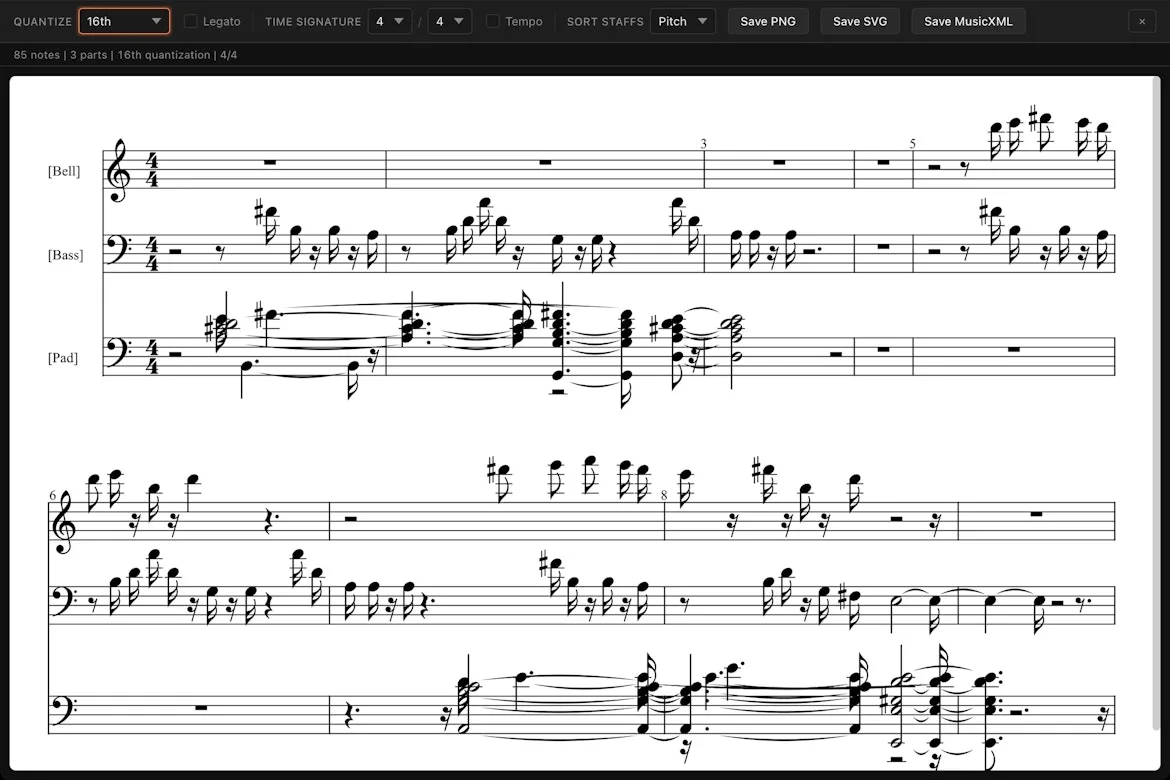Click the TIME SIGNATURE label
1170x780 pixels.
pos(313,22)
